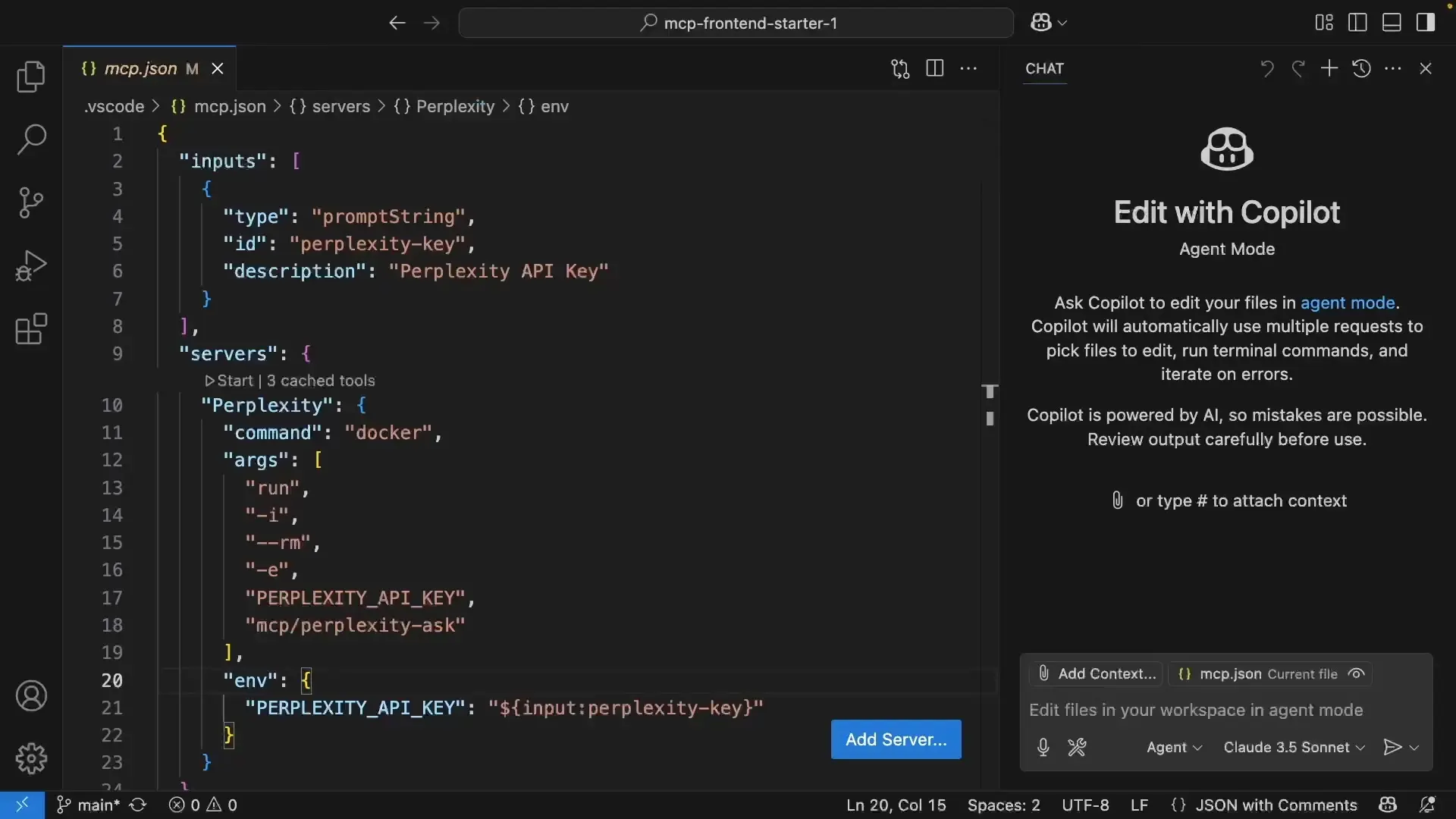Go back using the left arrow
The height and width of the screenshot is (819, 1456).
397,23
